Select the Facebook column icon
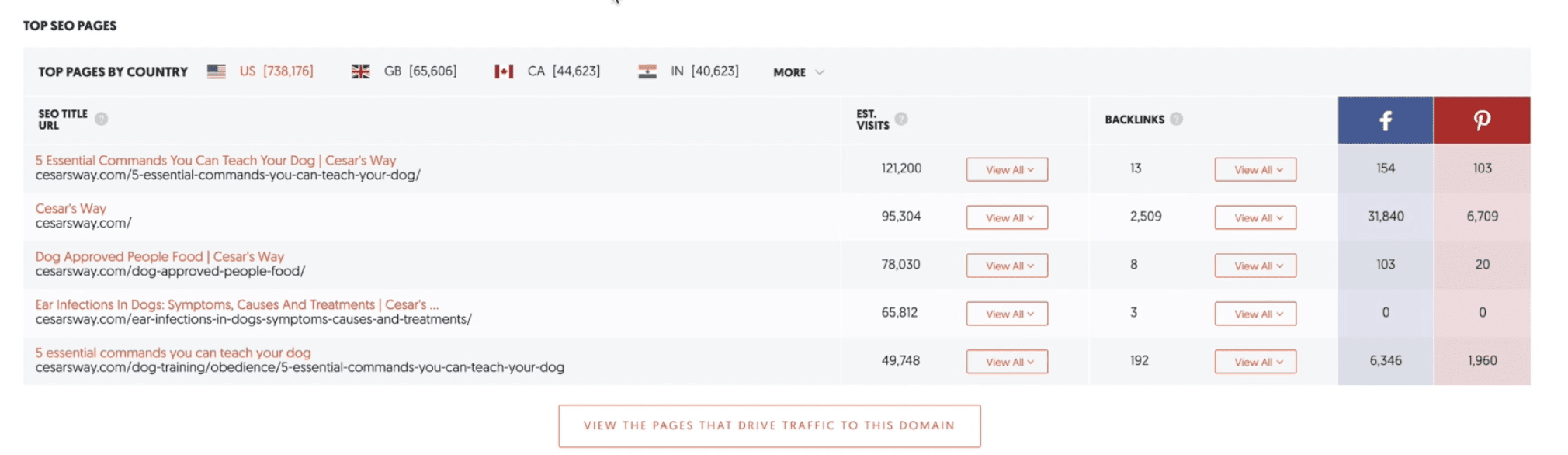The height and width of the screenshot is (455, 1568). click(1384, 119)
